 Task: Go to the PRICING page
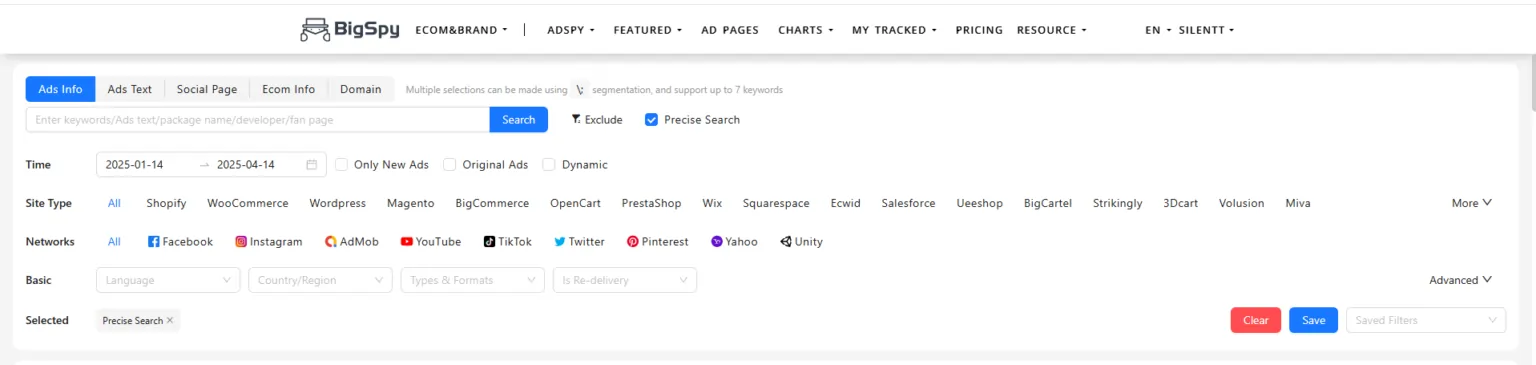click(979, 30)
